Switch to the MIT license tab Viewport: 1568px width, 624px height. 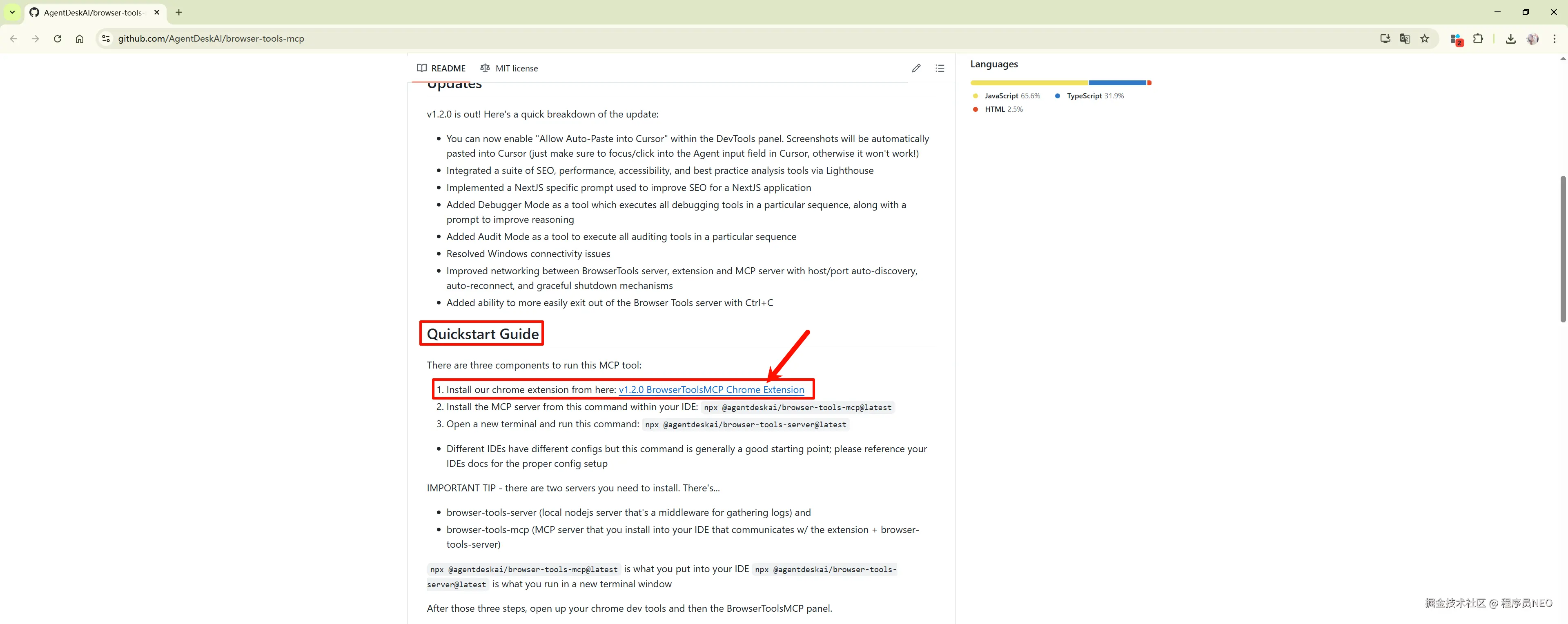click(510, 68)
